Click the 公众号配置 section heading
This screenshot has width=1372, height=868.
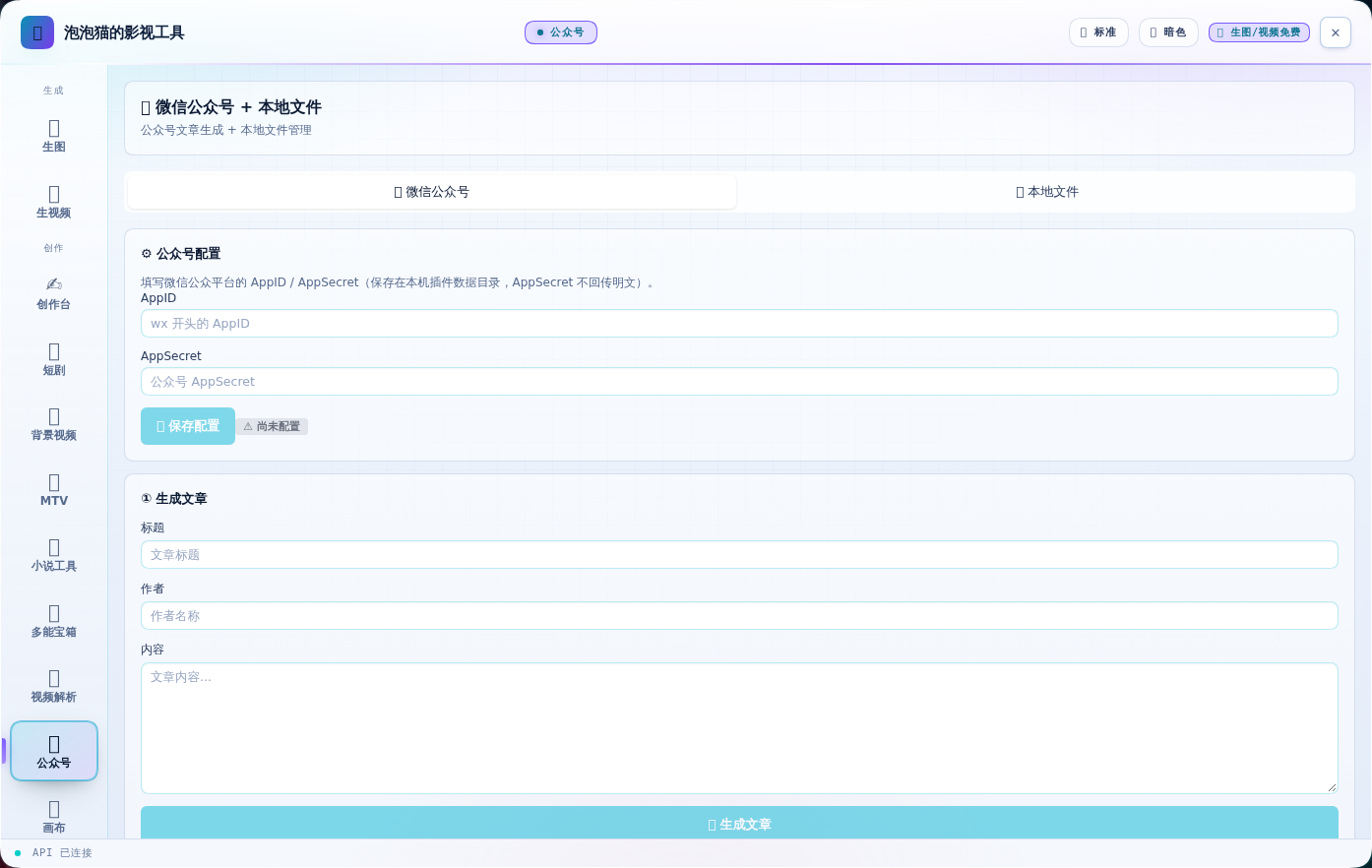point(181,254)
